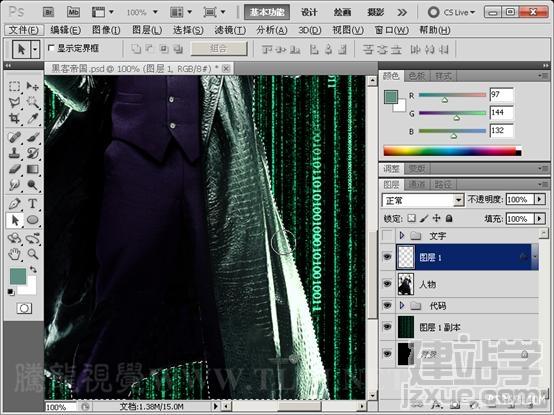Select the Path Selection tool
Image resolution: width=554 pixels, height=415 pixels.
(14, 220)
